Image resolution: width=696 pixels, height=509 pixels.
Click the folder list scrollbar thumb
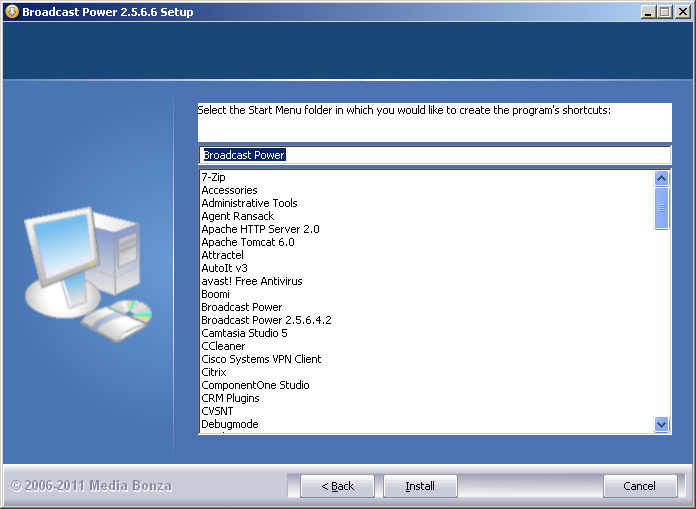click(x=661, y=208)
